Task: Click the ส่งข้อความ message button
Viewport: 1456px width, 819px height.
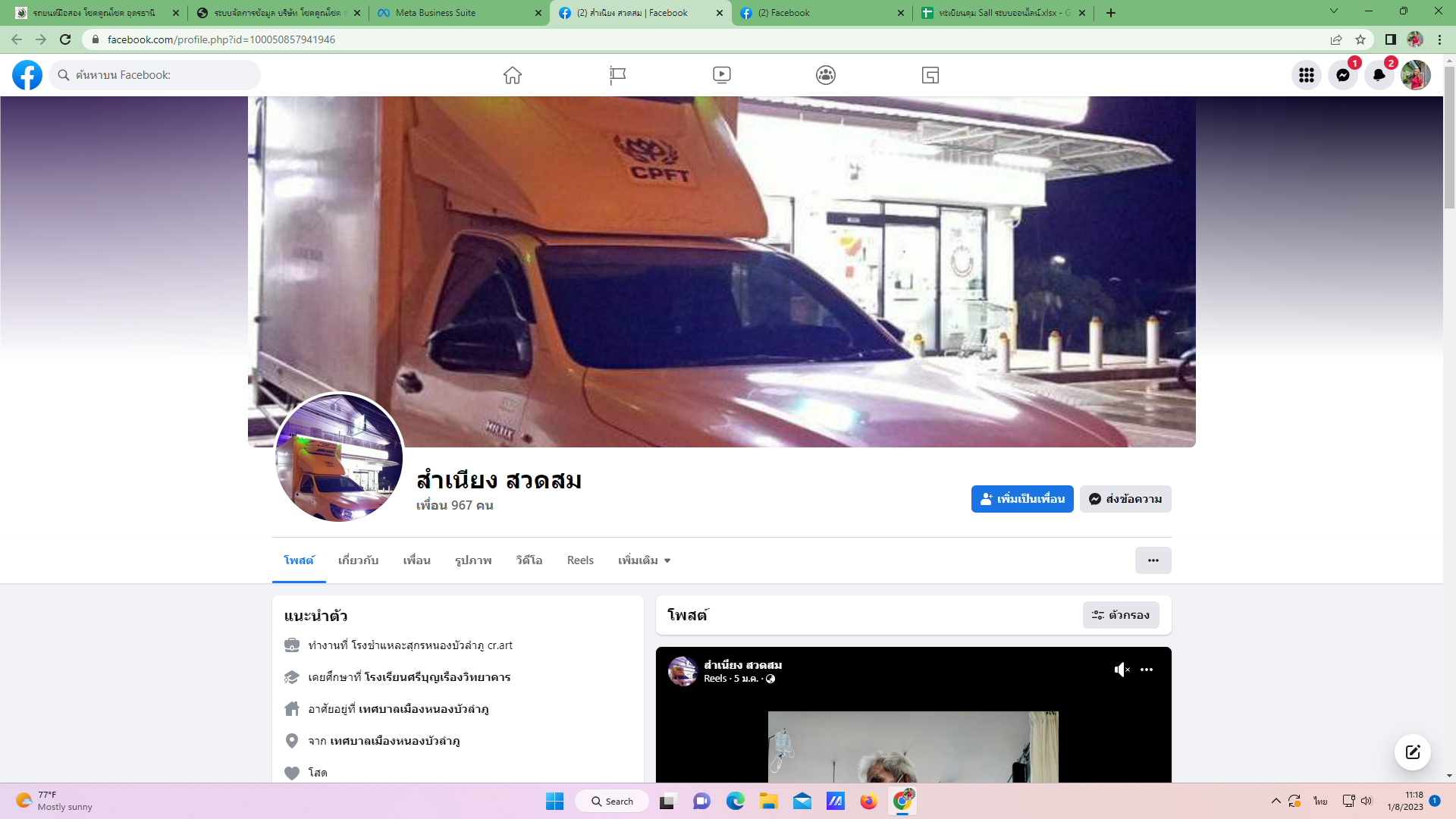Action: pos(1125,499)
